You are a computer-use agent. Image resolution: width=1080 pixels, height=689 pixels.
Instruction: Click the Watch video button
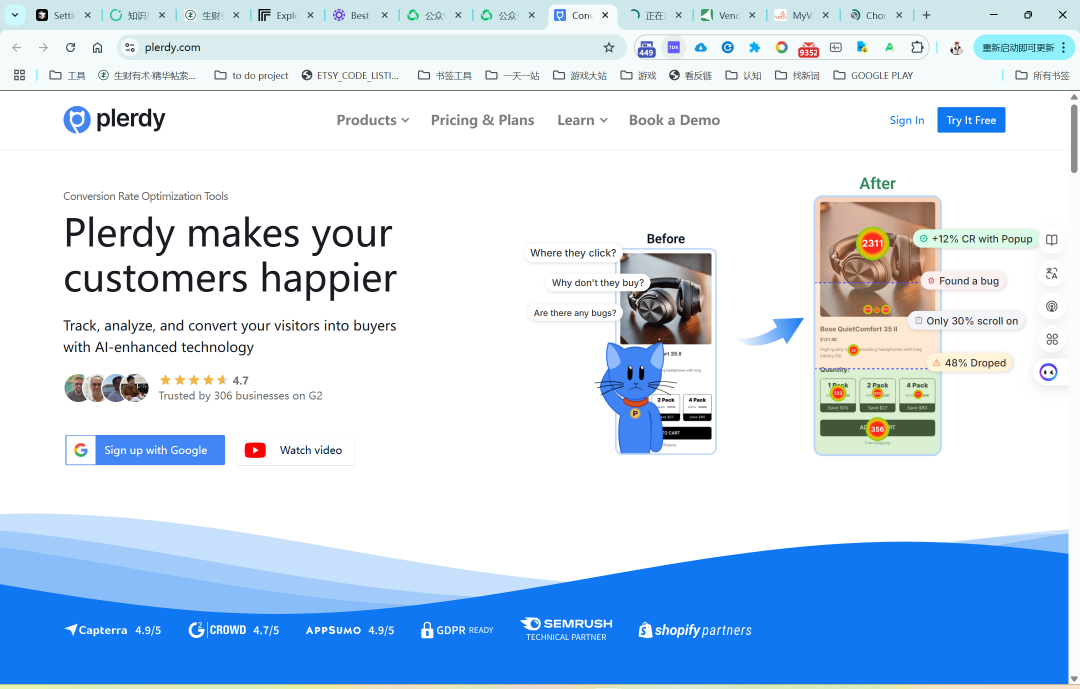pyautogui.click(x=295, y=450)
